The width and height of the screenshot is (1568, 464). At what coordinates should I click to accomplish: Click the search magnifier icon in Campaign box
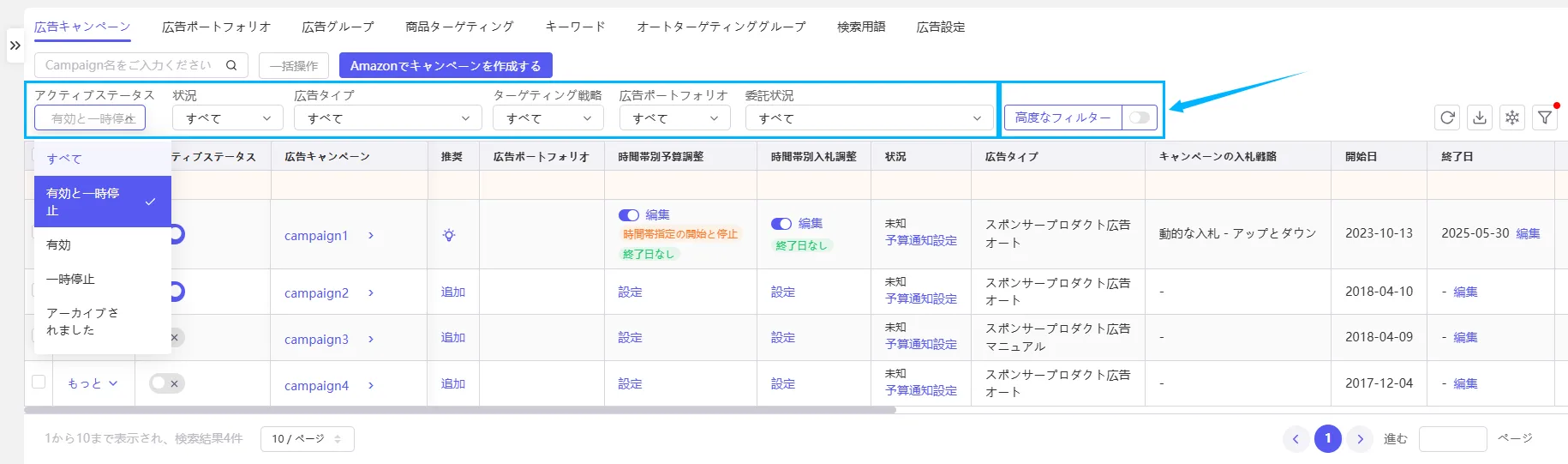pos(231,65)
